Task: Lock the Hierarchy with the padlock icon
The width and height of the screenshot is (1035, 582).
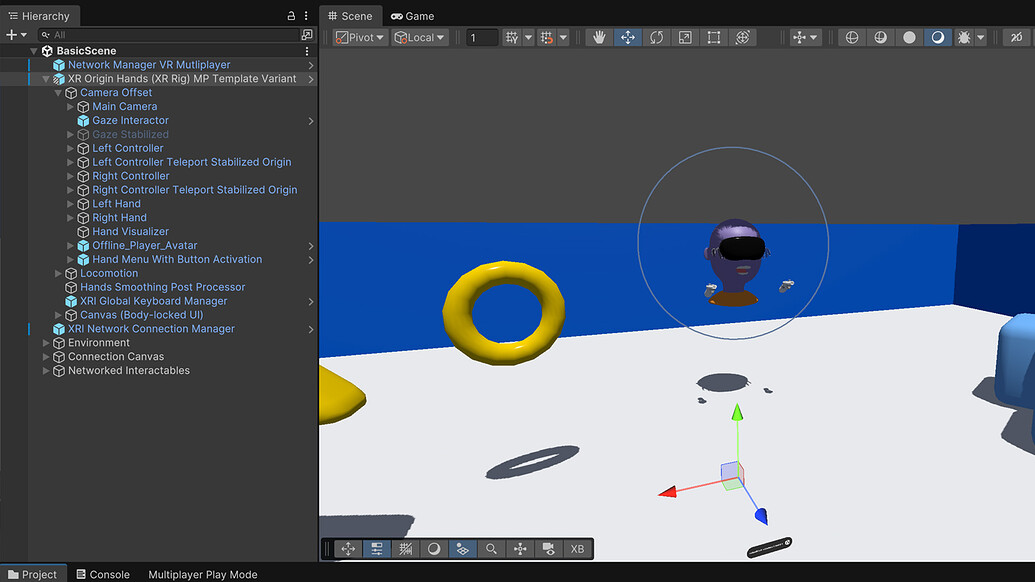Action: click(x=290, y=15)
